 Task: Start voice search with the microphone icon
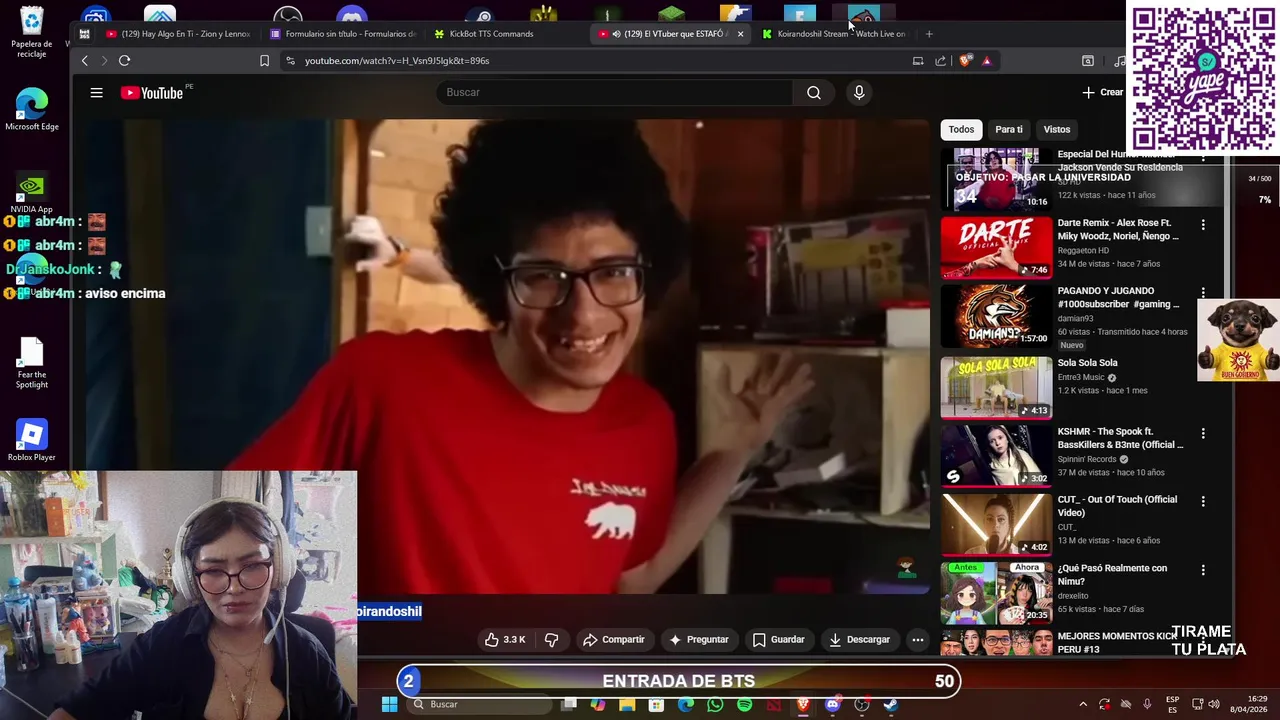pos(859,93)
